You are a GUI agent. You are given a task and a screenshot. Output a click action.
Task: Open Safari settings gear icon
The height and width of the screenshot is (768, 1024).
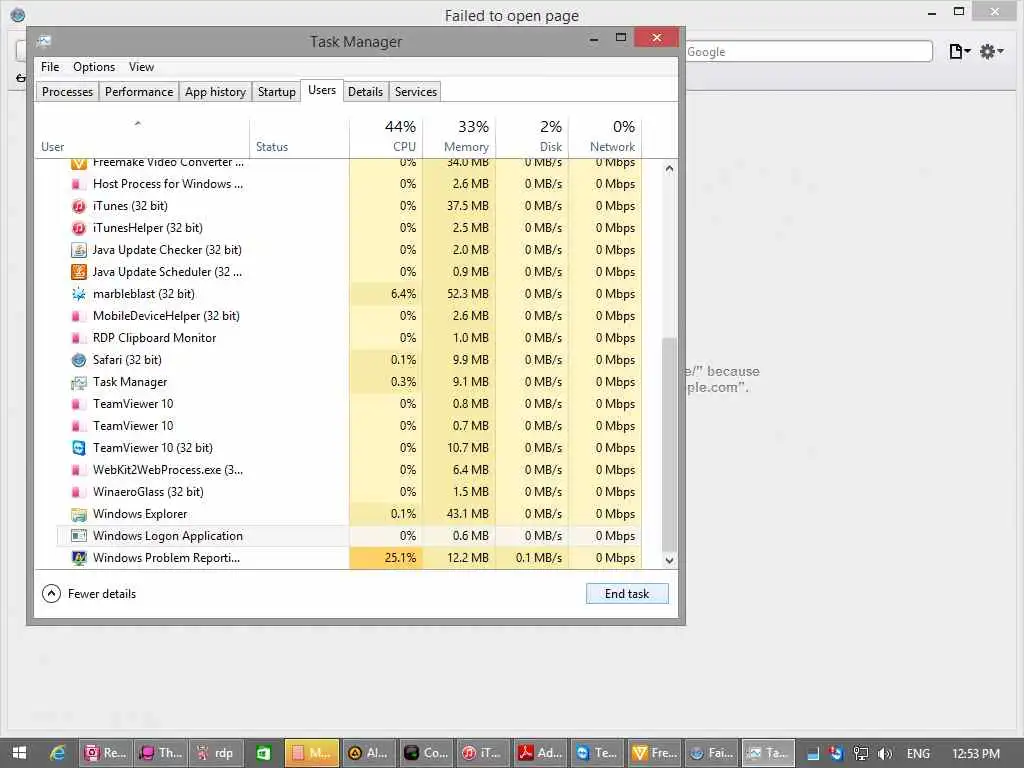[x=991, y=51]
